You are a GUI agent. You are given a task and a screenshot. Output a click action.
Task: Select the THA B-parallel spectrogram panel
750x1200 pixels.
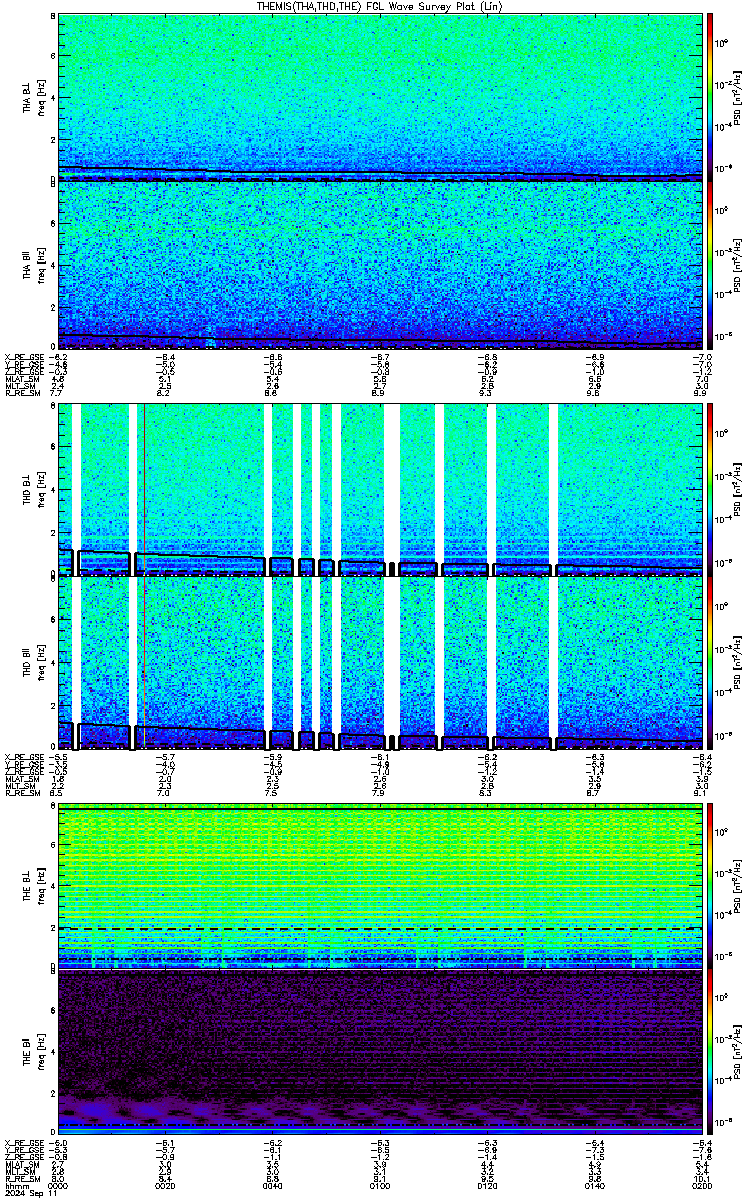pyautogui.click(x=380, y=265)
